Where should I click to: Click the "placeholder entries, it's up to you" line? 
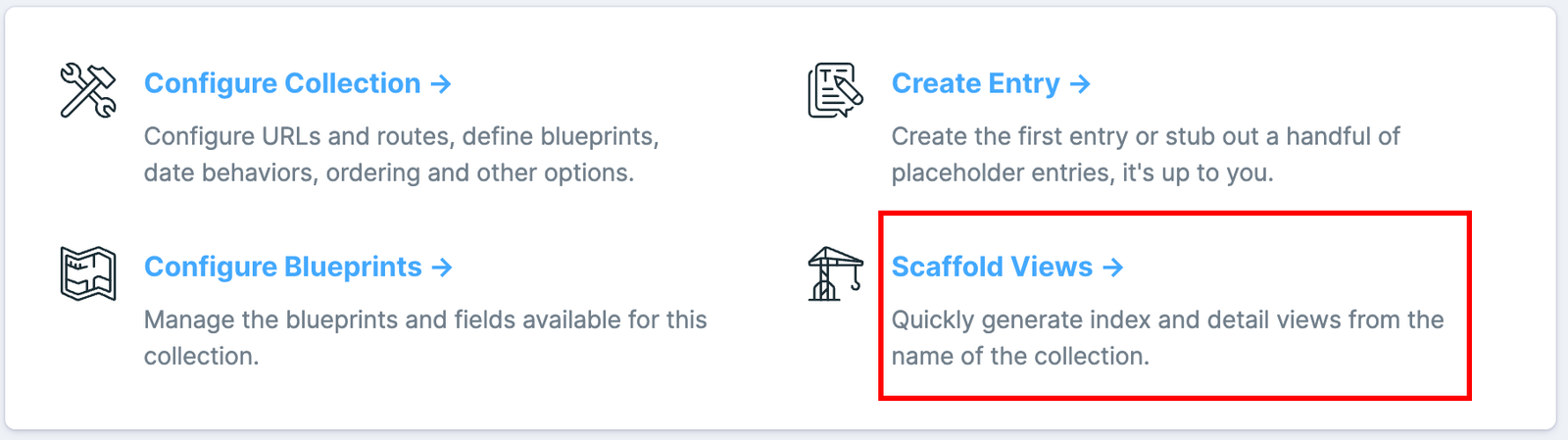coord(1082,173)
